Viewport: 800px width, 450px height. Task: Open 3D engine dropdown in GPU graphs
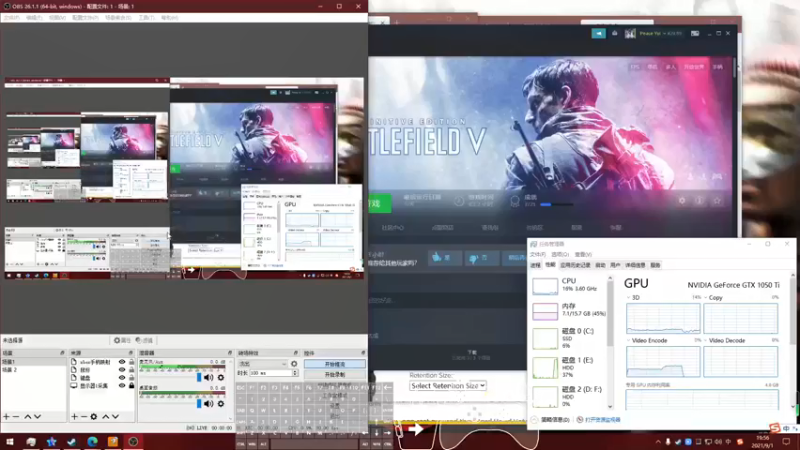(628, 297)
